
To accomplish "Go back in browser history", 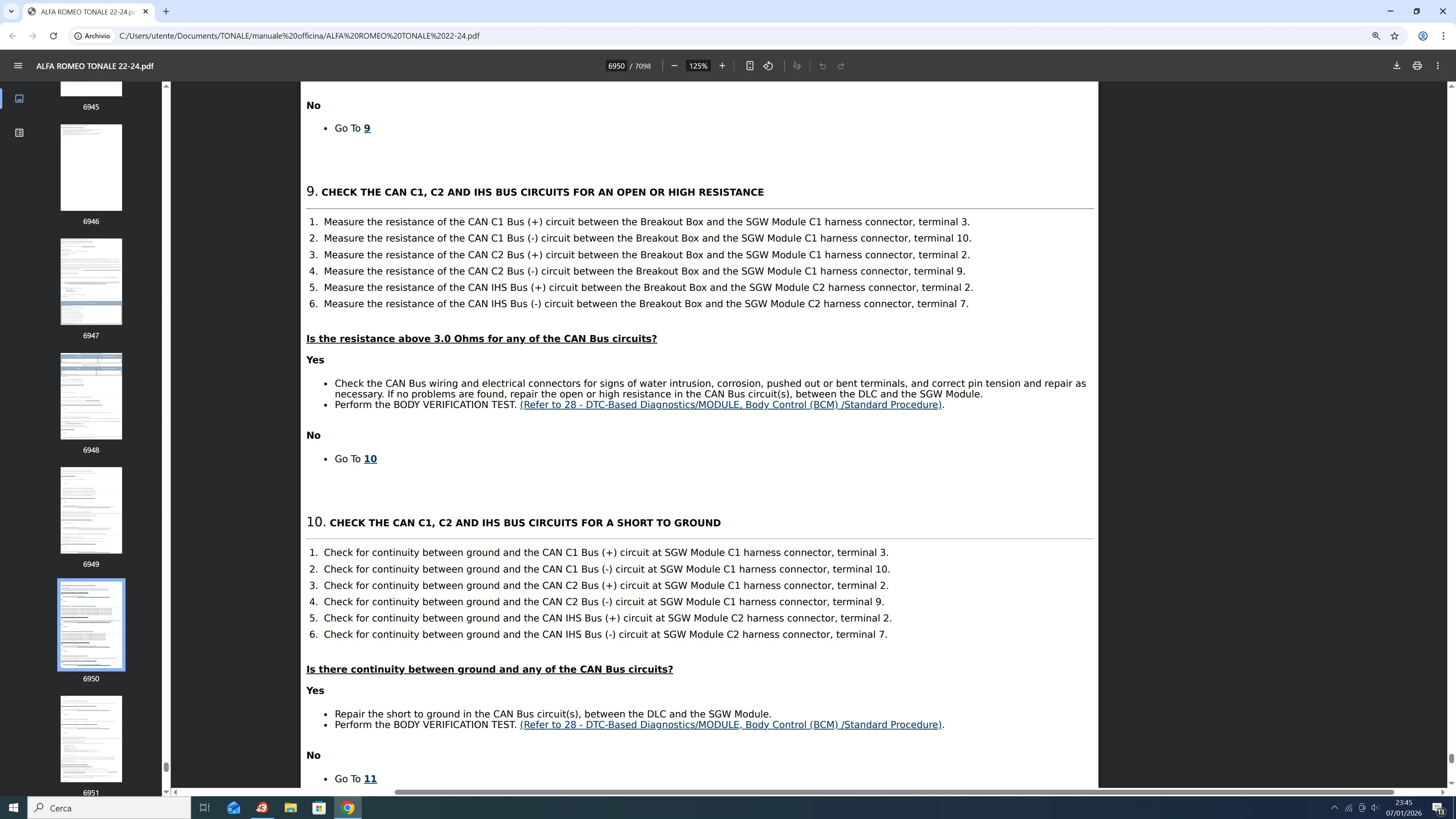I will click(13, 36).
